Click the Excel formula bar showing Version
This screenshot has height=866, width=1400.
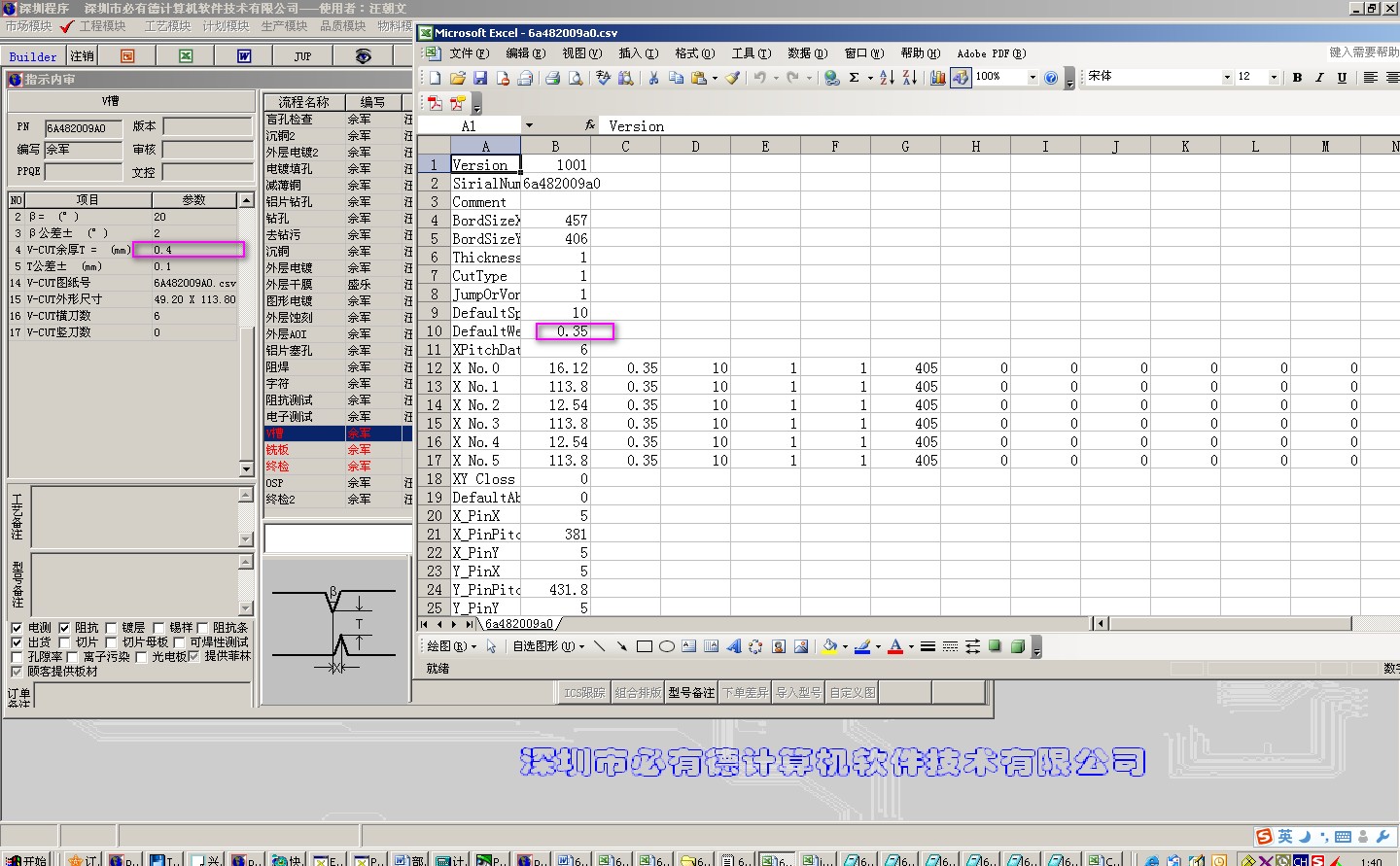pos(1001,125)
